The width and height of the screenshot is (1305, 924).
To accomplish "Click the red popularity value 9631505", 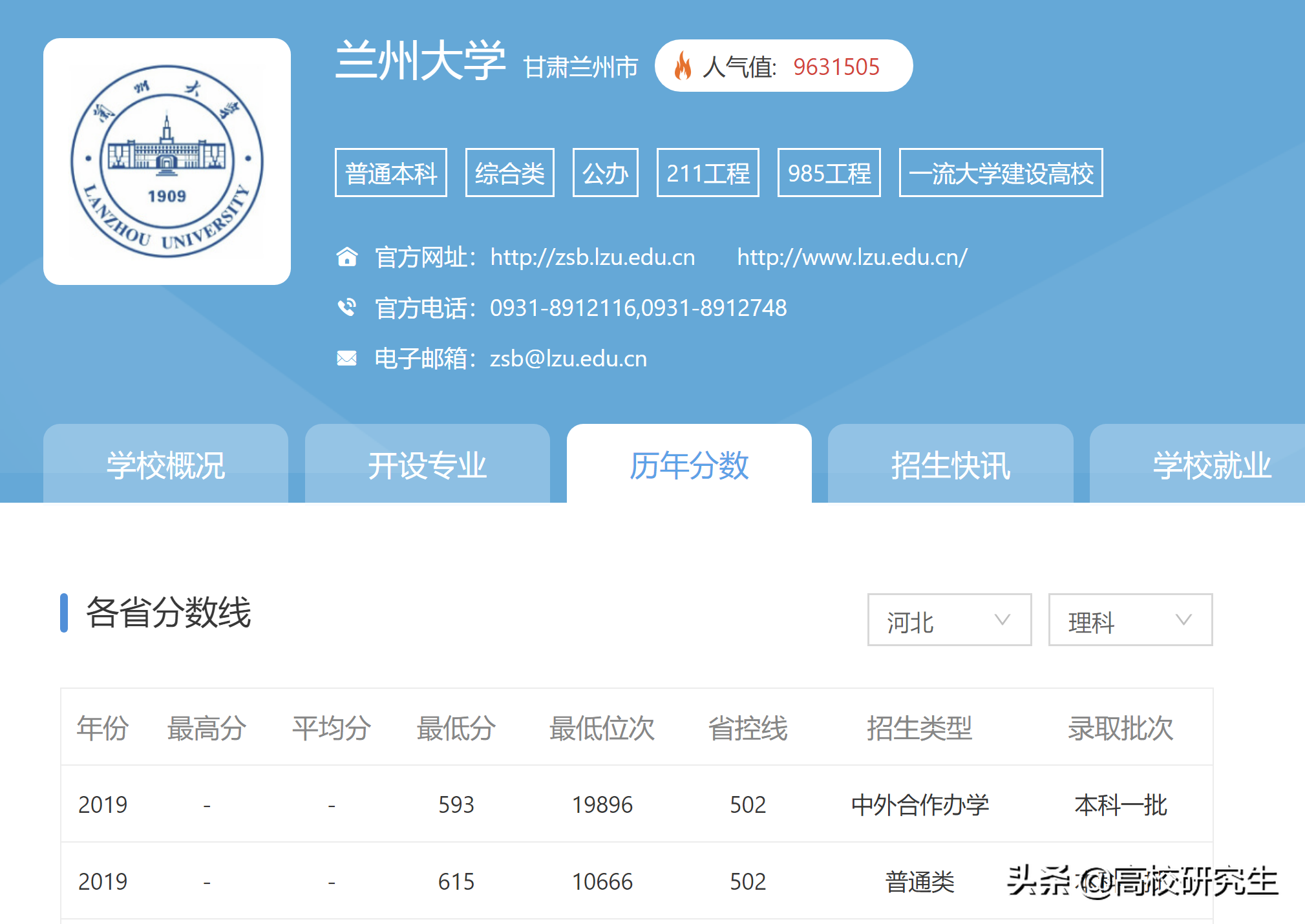I will coord(836,65).
